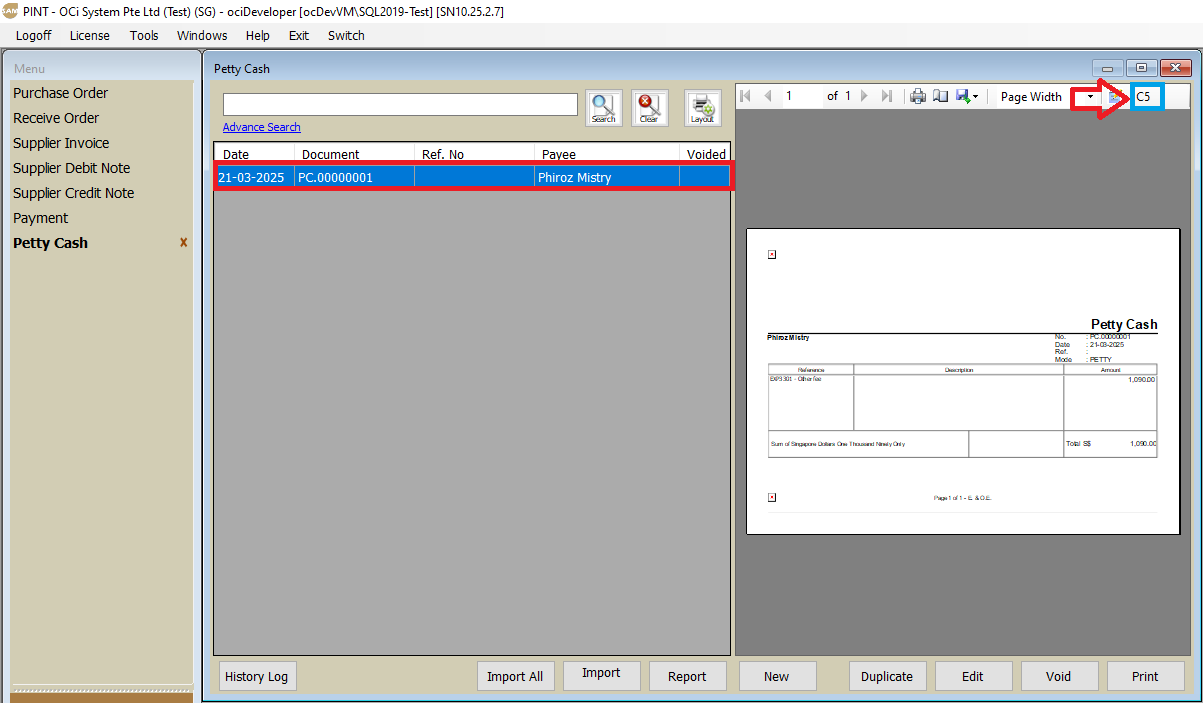Click into the search text field
Image resolution: width=1203 pixels, height=703 pixels.
click(400, 105)
